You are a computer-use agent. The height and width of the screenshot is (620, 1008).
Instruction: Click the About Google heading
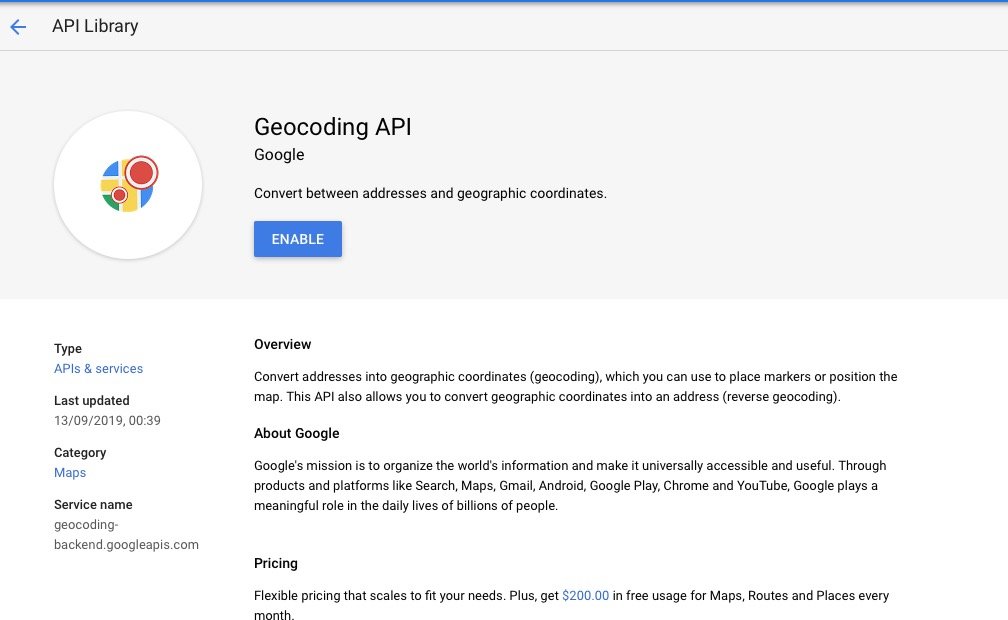point(296,433)
